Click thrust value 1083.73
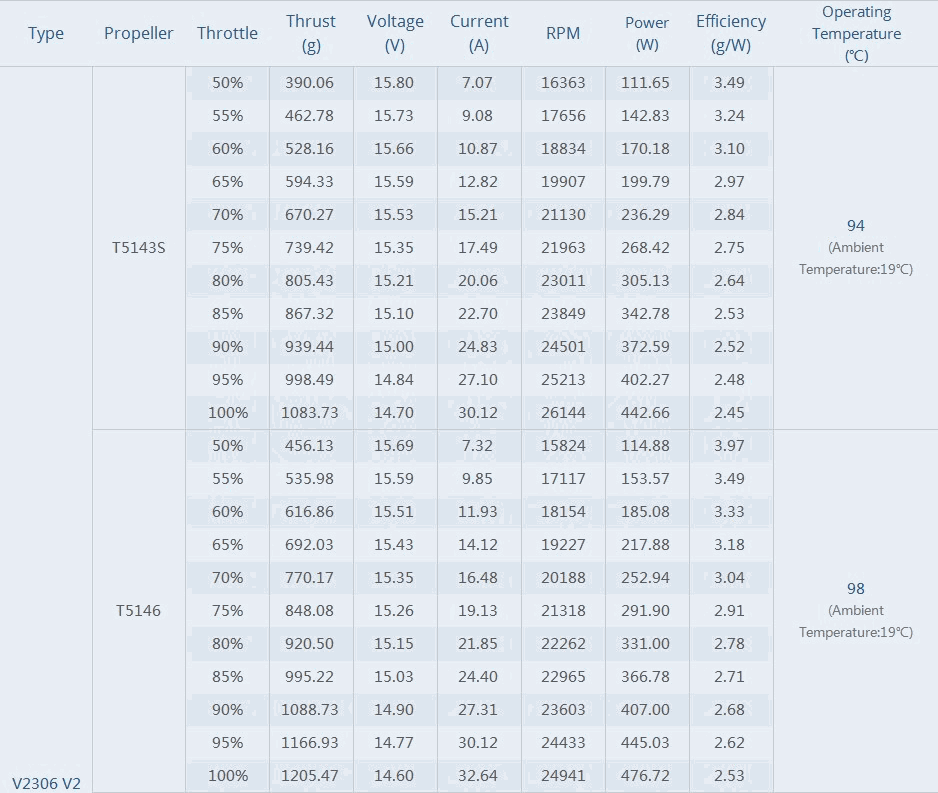Viewport: 938px width, 793px height. [x=310, y=413]
